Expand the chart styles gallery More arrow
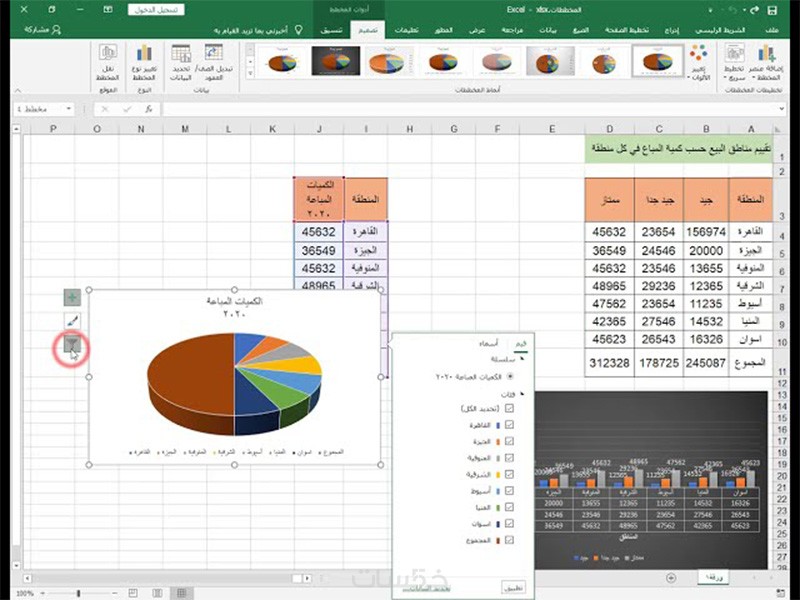 tap(250, 74)
